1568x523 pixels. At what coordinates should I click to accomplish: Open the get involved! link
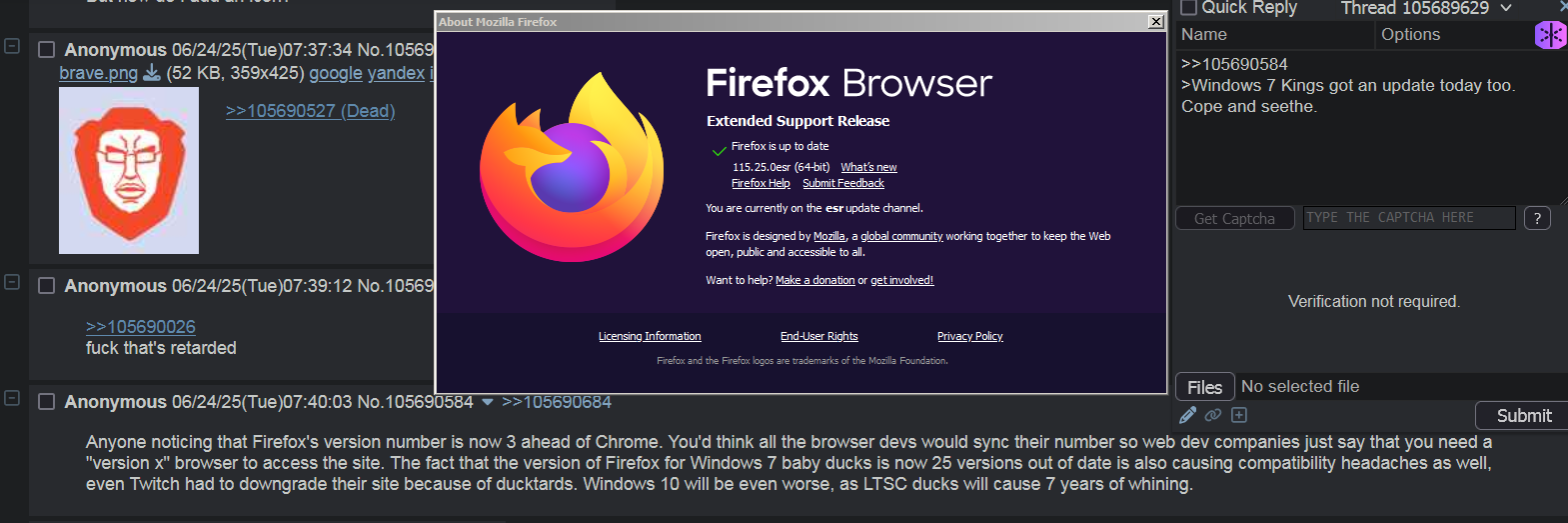coord(901,281)
